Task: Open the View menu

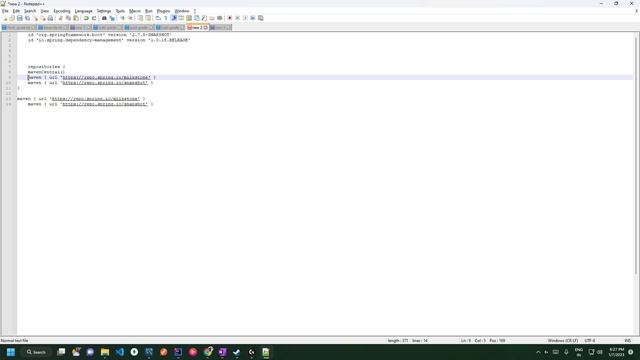Action: 45,11
